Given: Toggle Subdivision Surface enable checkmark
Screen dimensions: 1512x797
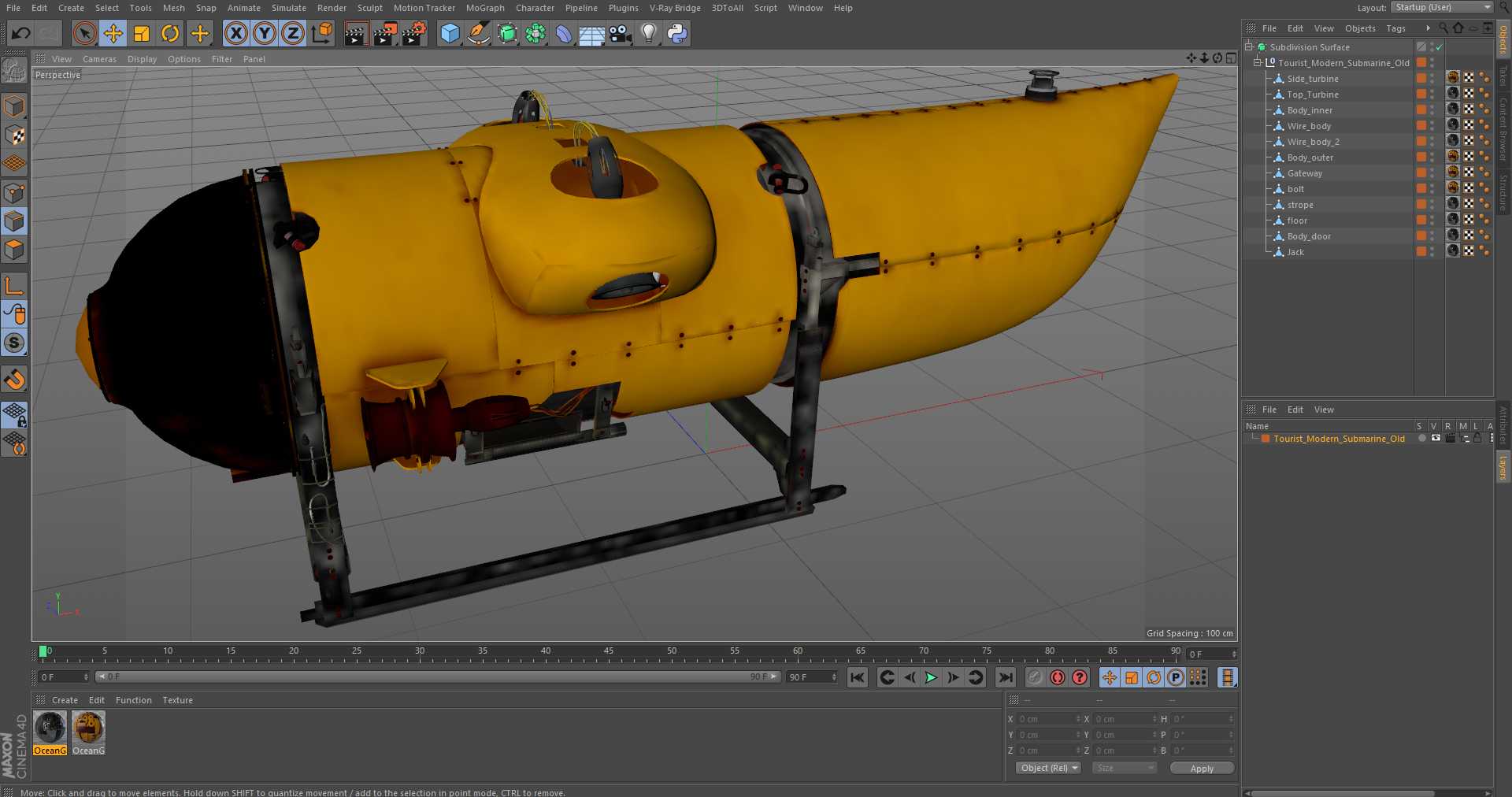Looking at the screenshot, I should 1439,47.
